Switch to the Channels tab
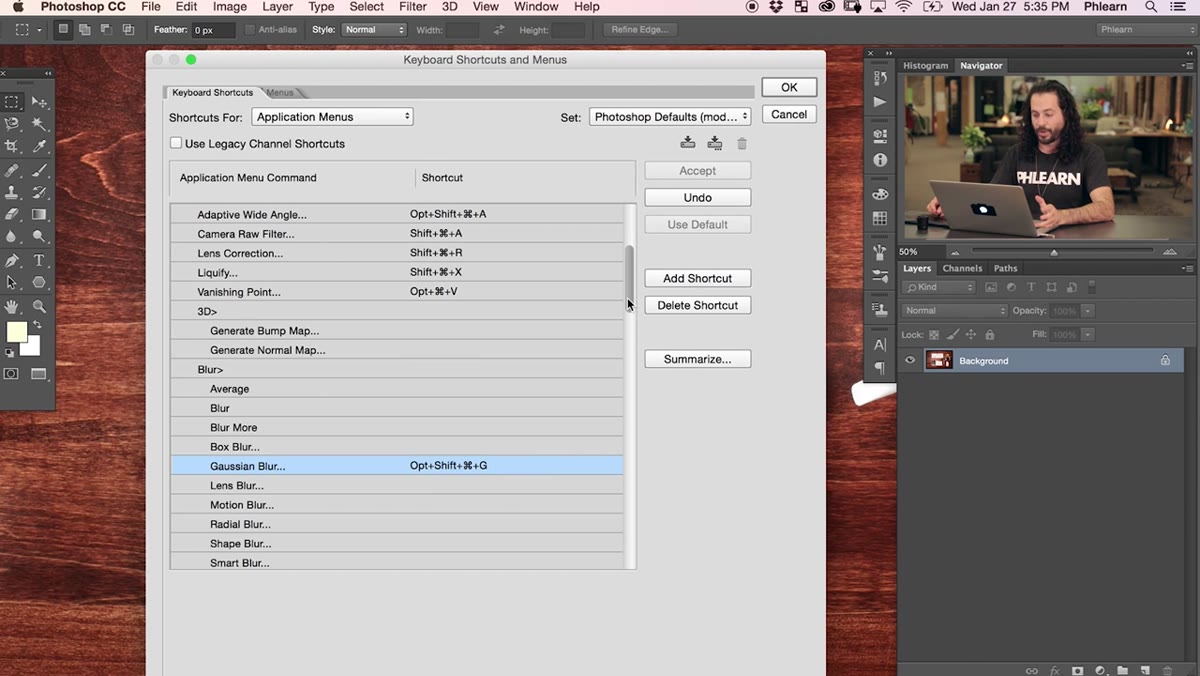This screenshot has width=1200, height=676. [x=962, y=268]
